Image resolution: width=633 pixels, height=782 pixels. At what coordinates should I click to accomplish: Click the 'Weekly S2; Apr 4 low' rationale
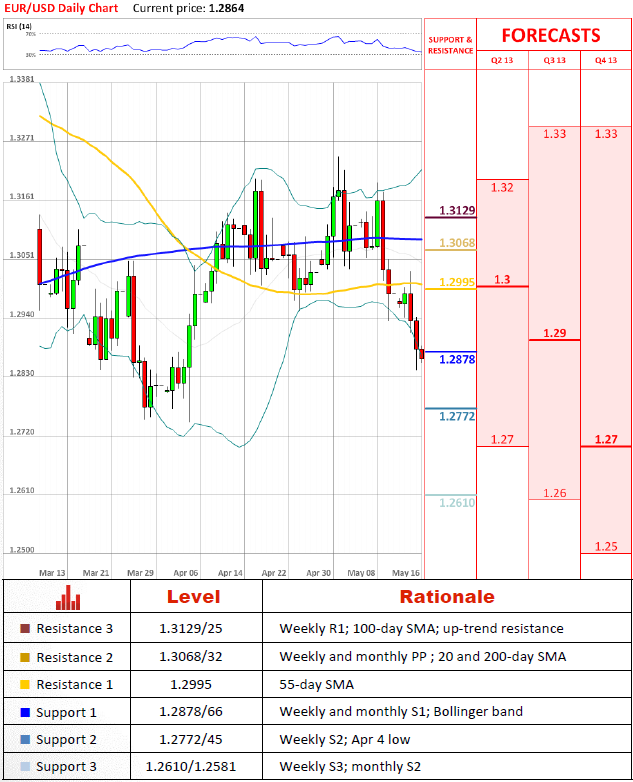[x=345, y=740]
